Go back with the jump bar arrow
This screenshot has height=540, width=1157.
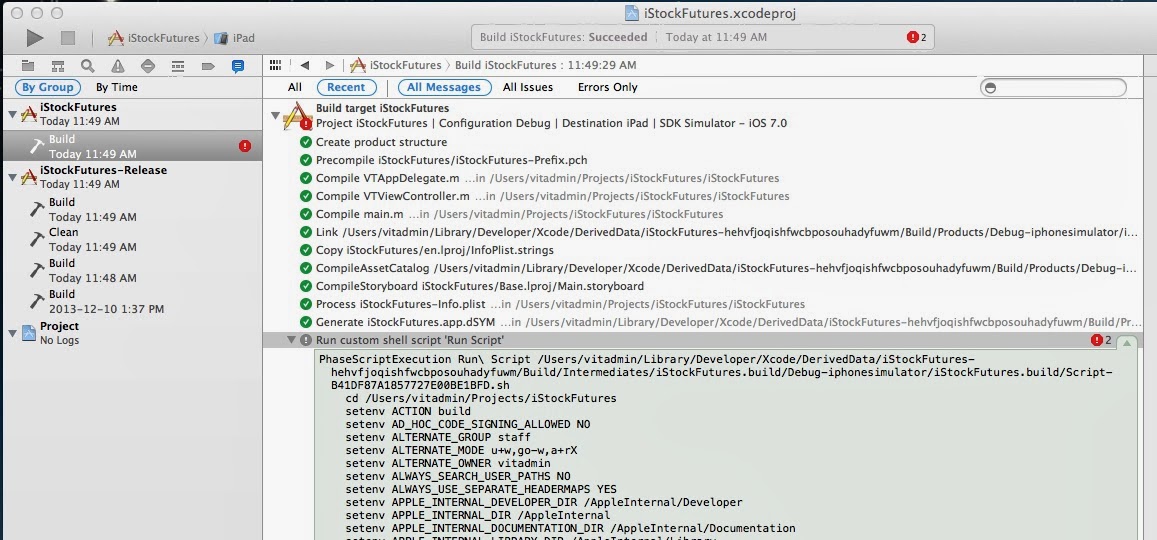304,65
